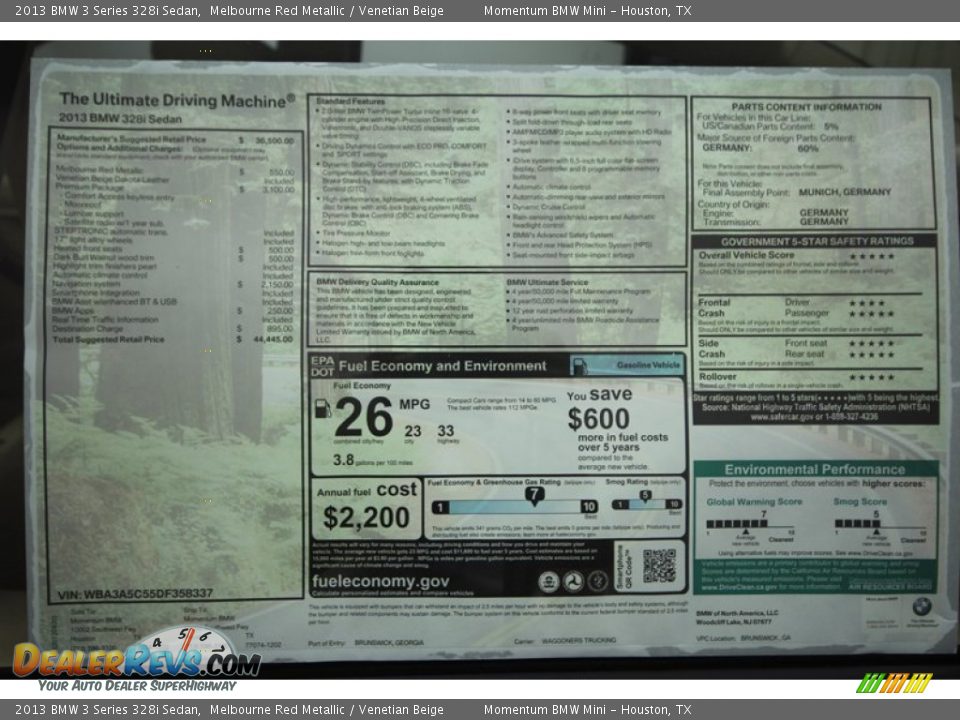Click the 33 highway MPG value
The height and width of the screenshot is (720, 960).
coord(446,431)
